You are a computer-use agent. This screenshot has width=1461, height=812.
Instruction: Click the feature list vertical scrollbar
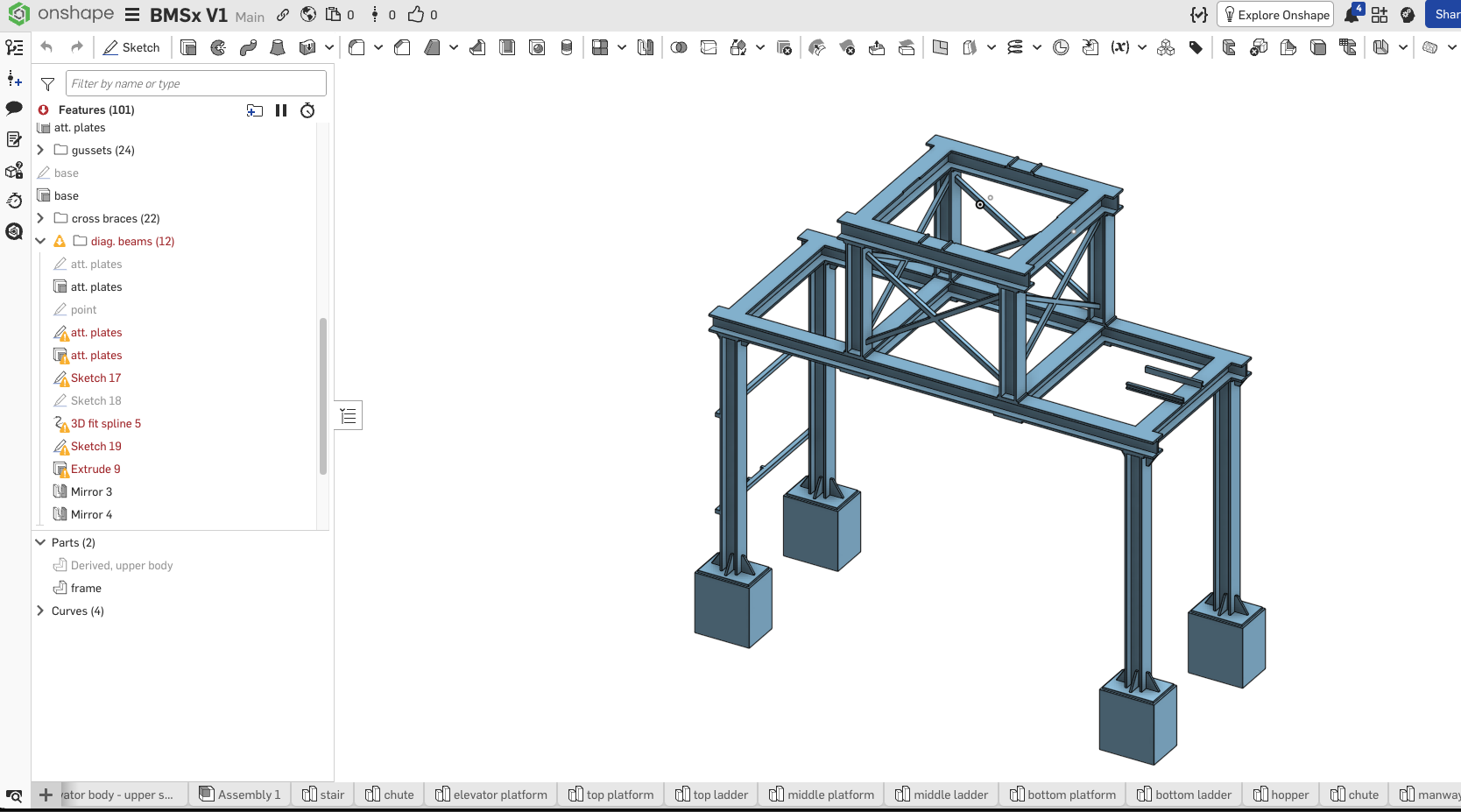click(323, 396)
